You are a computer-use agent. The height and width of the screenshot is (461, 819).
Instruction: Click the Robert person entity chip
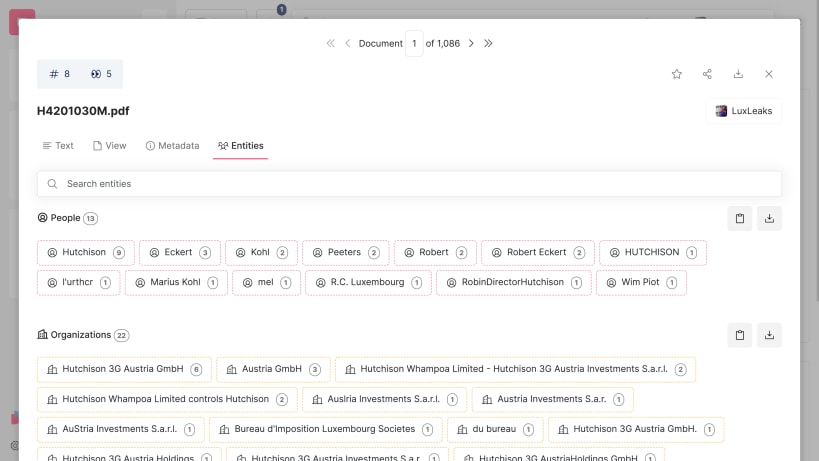tap(436, 253)
